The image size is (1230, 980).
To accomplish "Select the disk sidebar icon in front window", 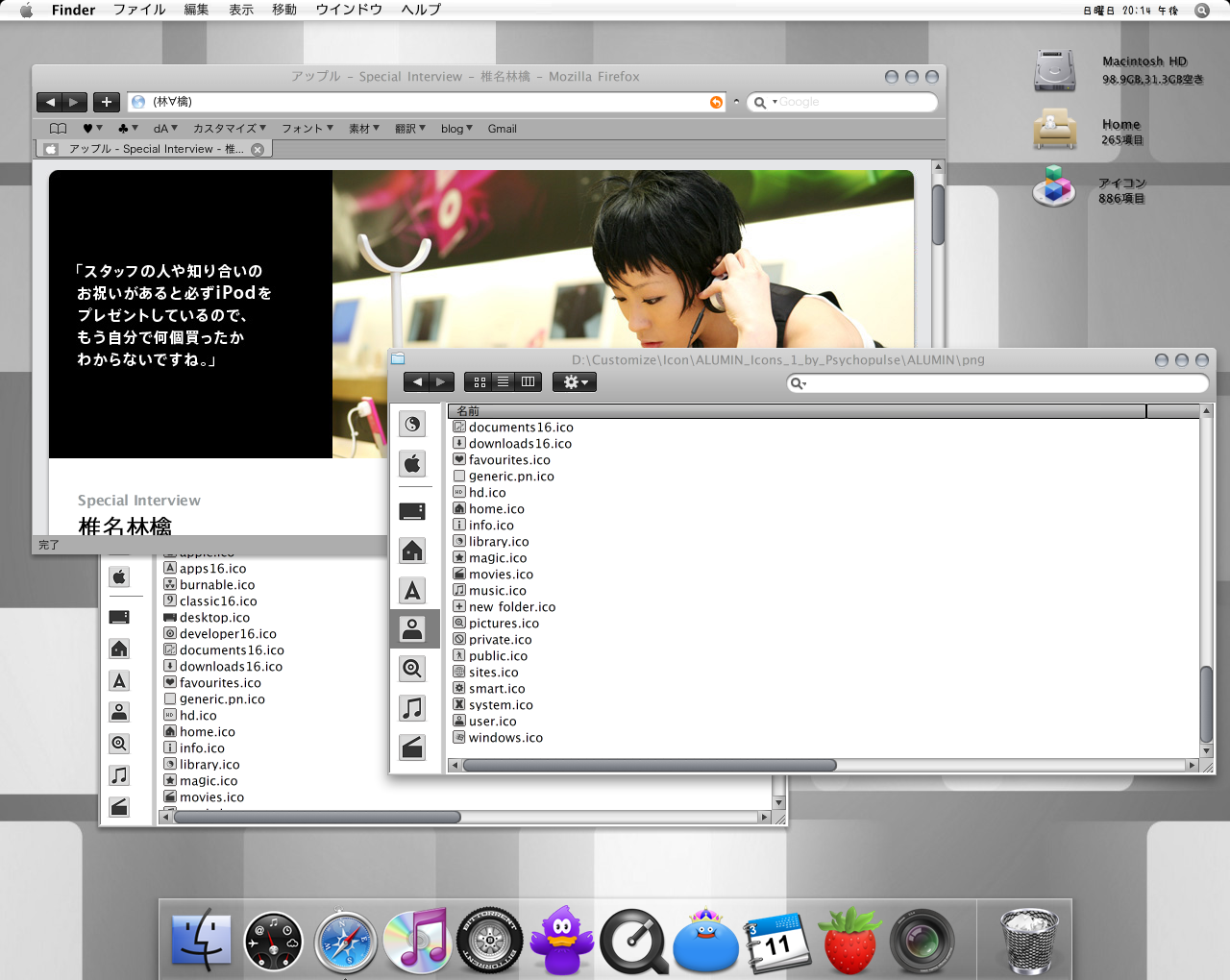I will pos(412,424).
